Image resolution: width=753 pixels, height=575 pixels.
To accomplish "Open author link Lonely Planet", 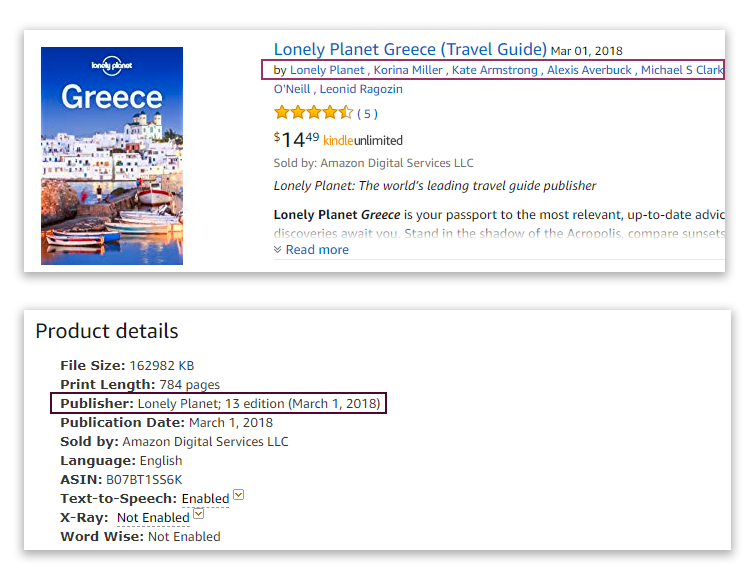I will [x=327, y=70].
